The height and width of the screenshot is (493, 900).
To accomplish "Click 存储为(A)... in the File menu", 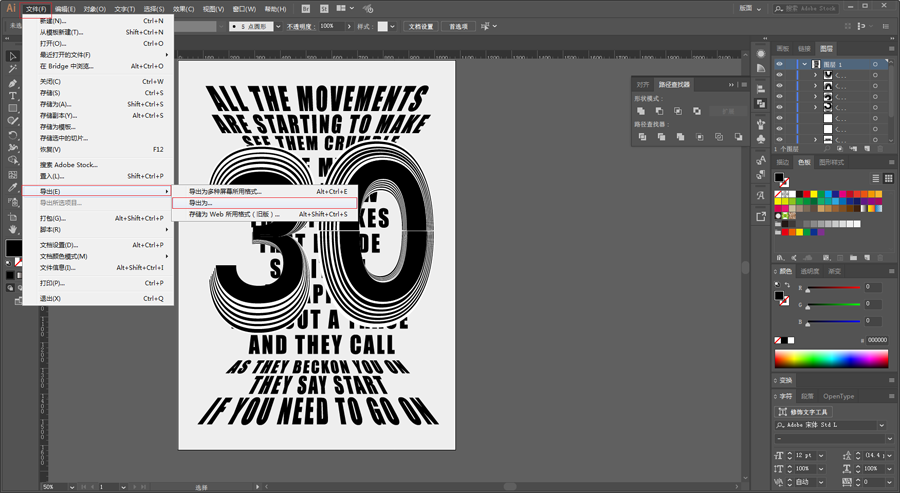I will point(56,104).
